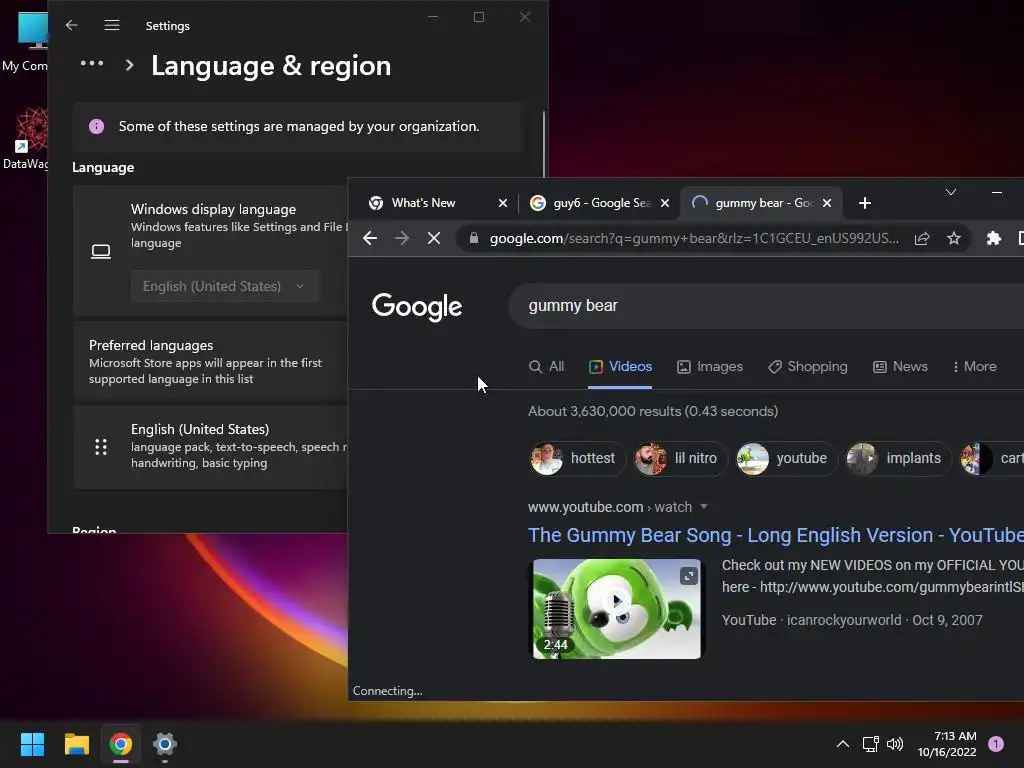
Task: Filter results by lil nitro chip
Action: tap(678, 458)
